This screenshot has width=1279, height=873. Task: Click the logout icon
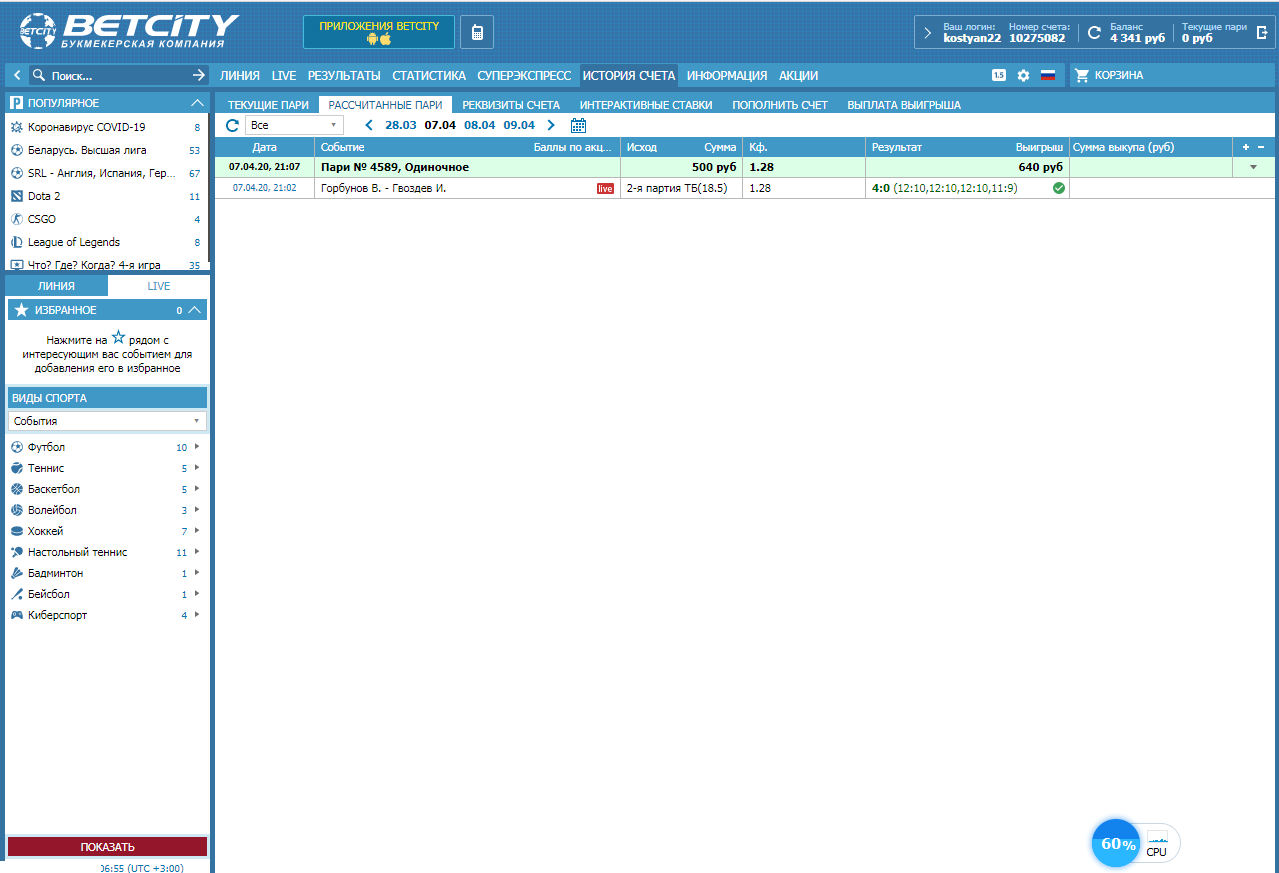coord(1262,32)
